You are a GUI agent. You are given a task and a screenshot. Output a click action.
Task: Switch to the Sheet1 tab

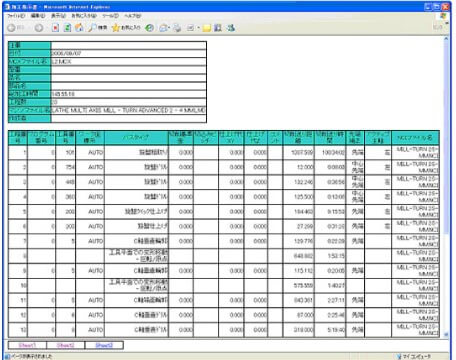pos(27,345)
